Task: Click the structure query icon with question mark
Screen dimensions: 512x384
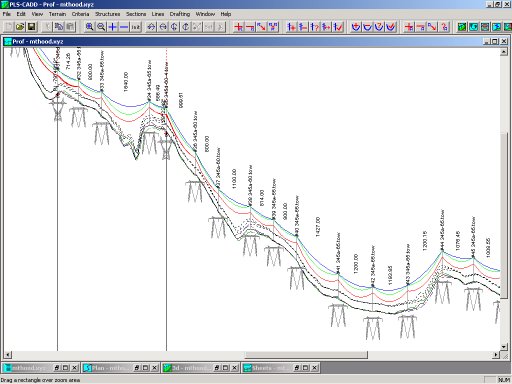Action: pyautogui.click(x=315, y=27)
